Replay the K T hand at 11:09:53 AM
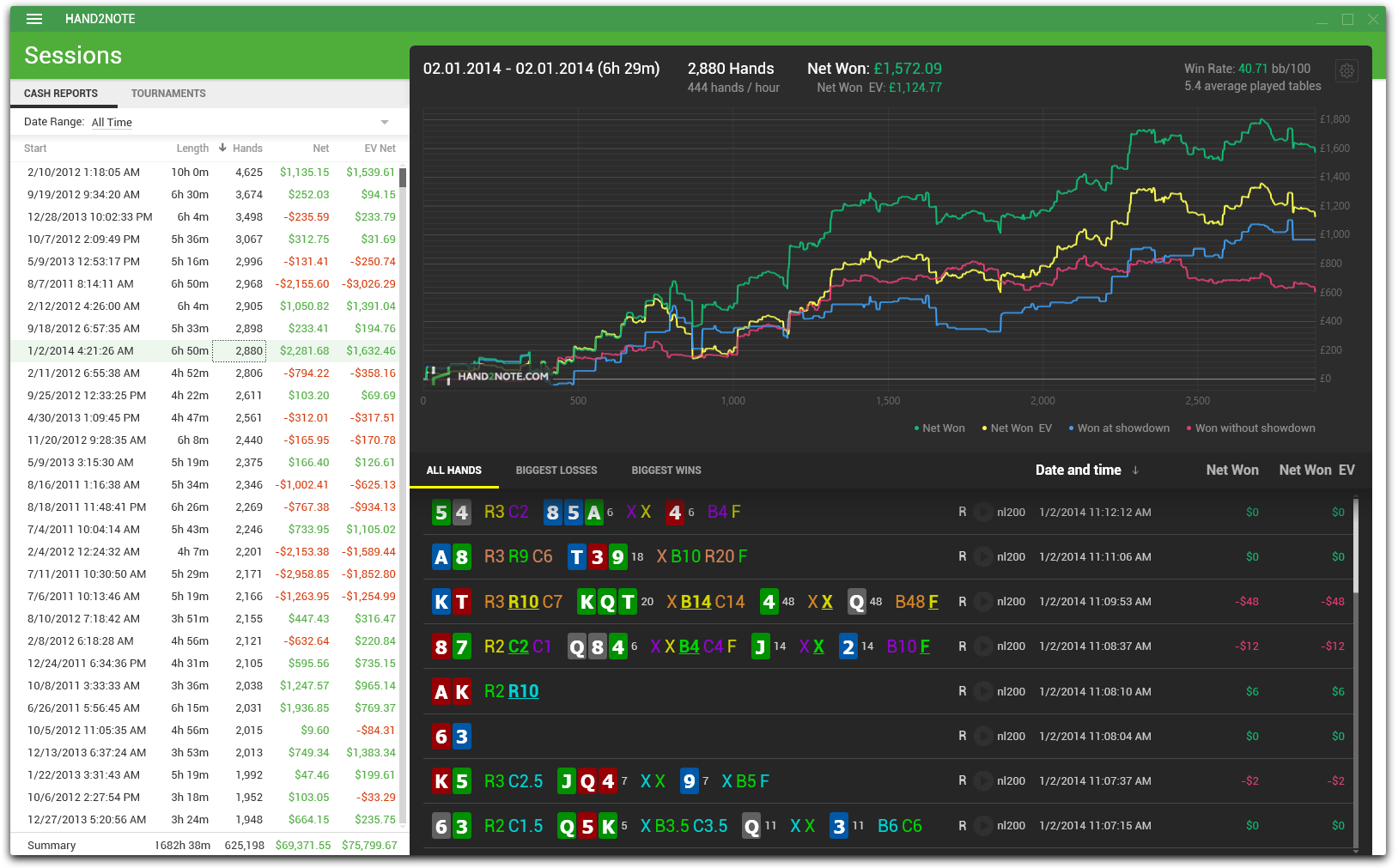This screenshot has height=868, width=1398. pyautogui.click(x=983, y=602)
